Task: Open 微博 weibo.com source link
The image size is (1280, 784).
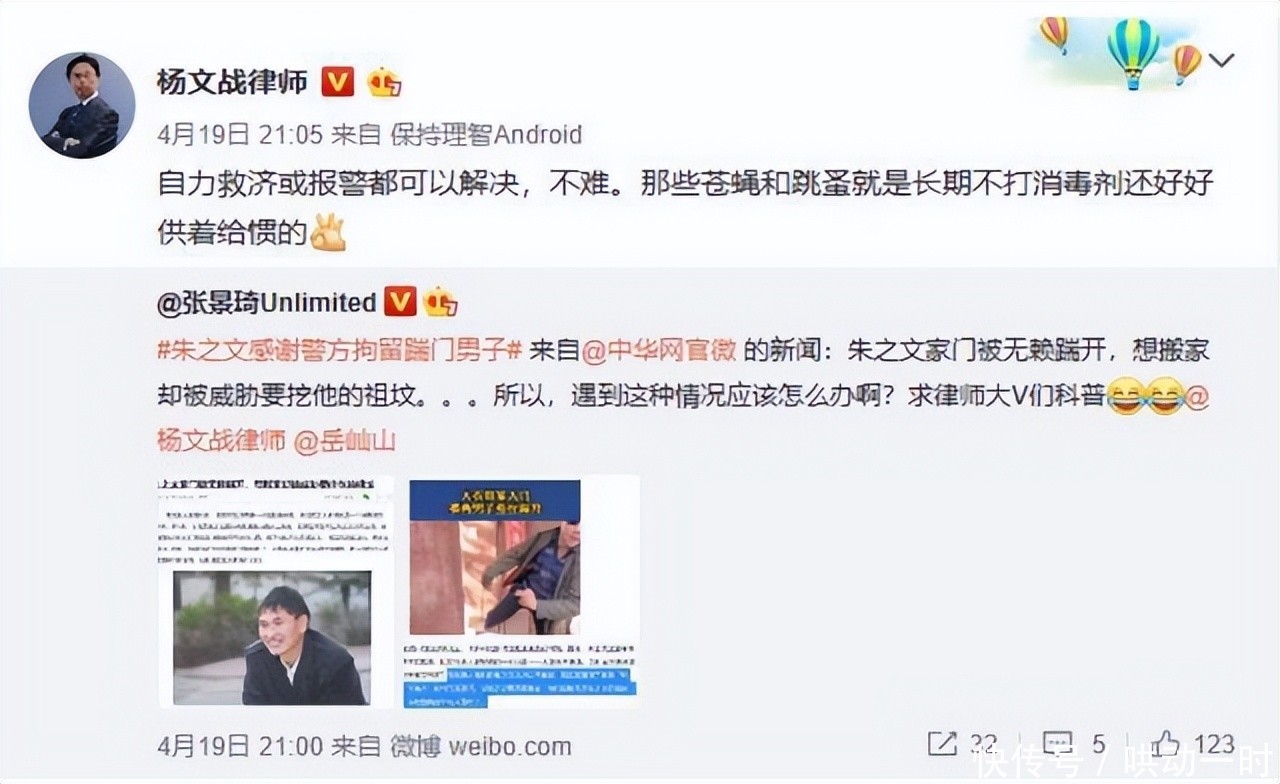Action: [x=480, y=746]
